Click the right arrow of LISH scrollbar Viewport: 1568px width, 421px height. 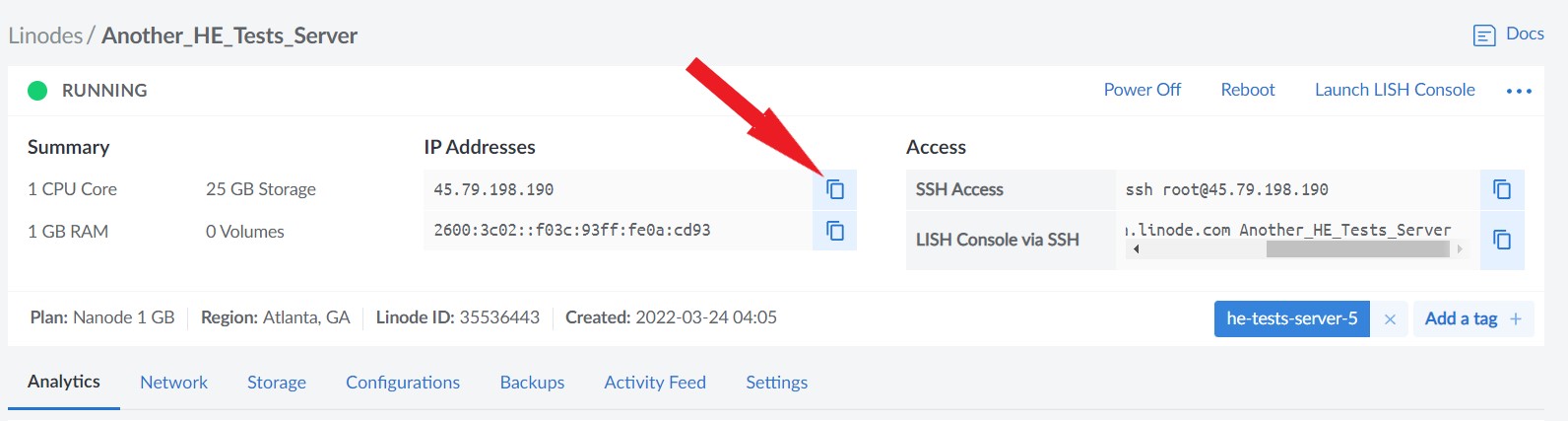tap(1460, 249)
